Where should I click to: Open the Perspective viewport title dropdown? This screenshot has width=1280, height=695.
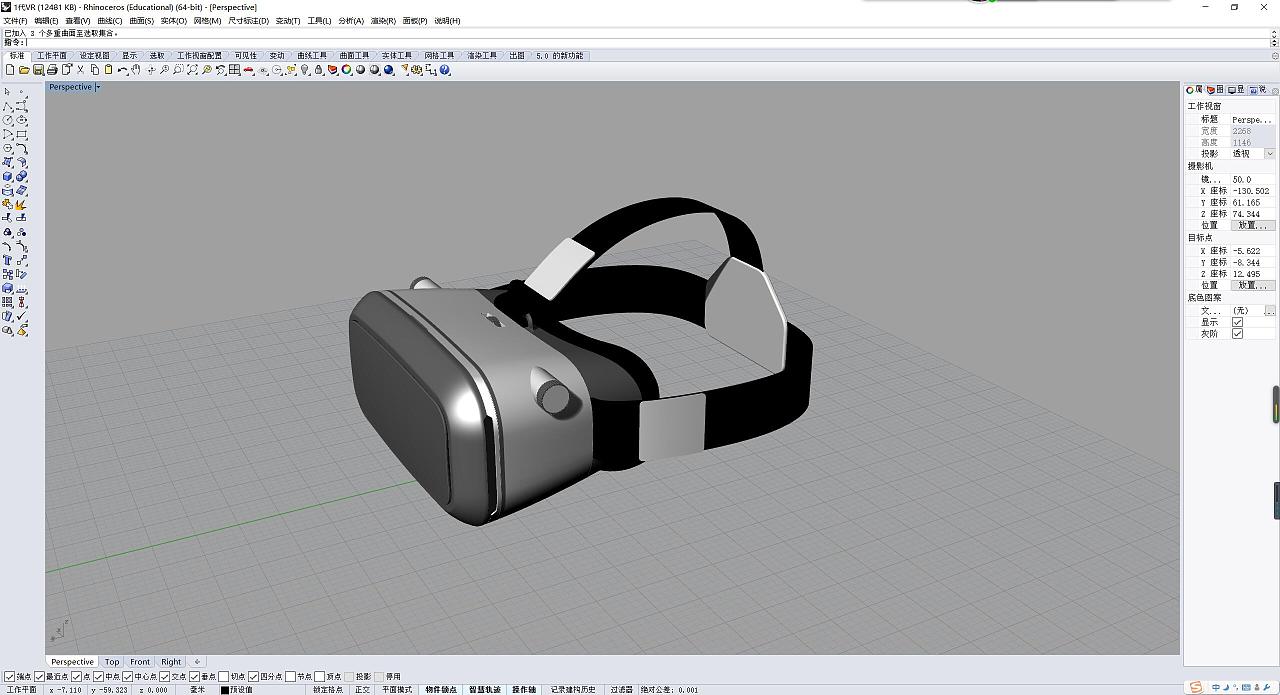[x=98, y=87]
